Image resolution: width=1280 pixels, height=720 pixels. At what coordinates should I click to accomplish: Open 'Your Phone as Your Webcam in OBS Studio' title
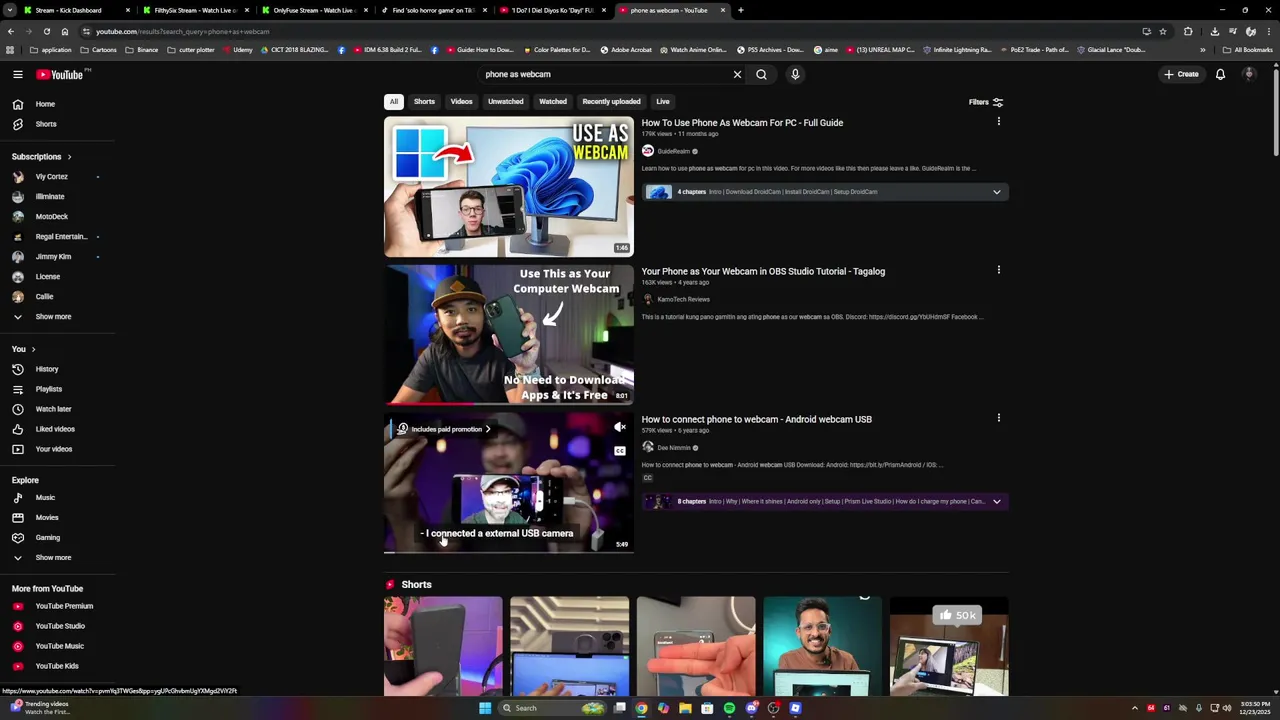pos(763,271)
